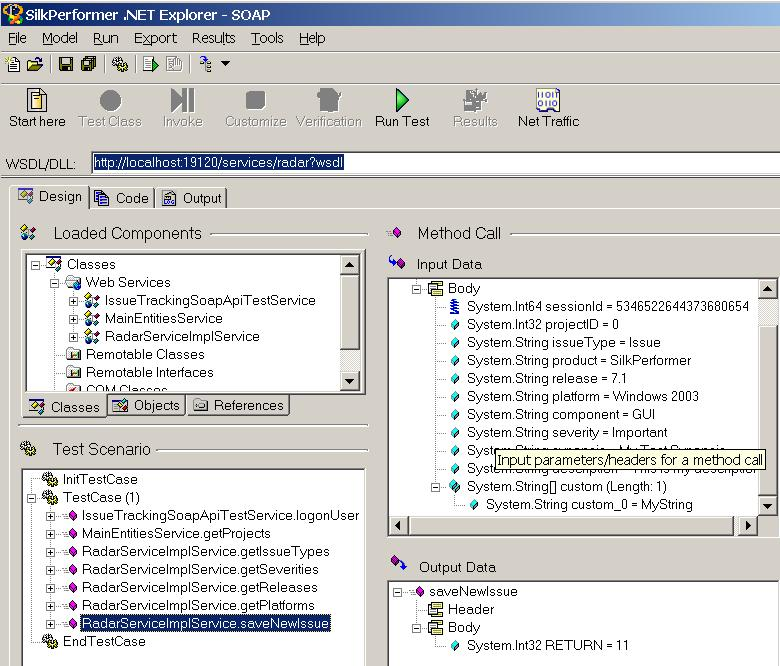780x666 pixels.
Task: Collapse the Classes root tree node
Action: pyautogui.click(x=35, y=265)
